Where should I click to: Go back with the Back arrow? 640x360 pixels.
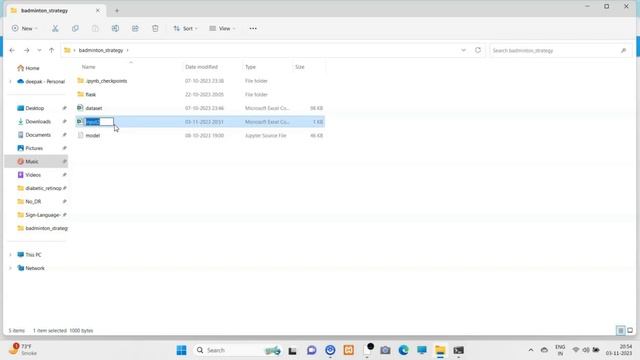click(12, 50)
